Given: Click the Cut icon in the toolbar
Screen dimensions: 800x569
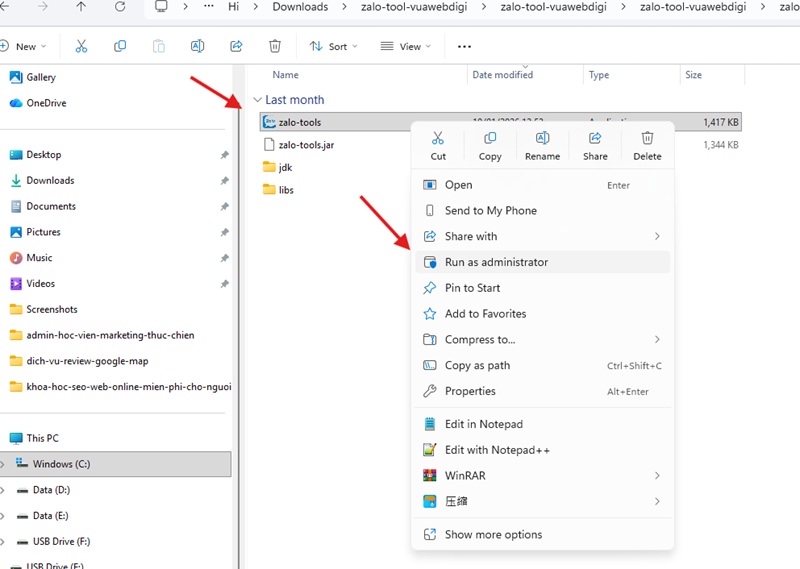Looking at the screenshot, I should pos(81,46).
